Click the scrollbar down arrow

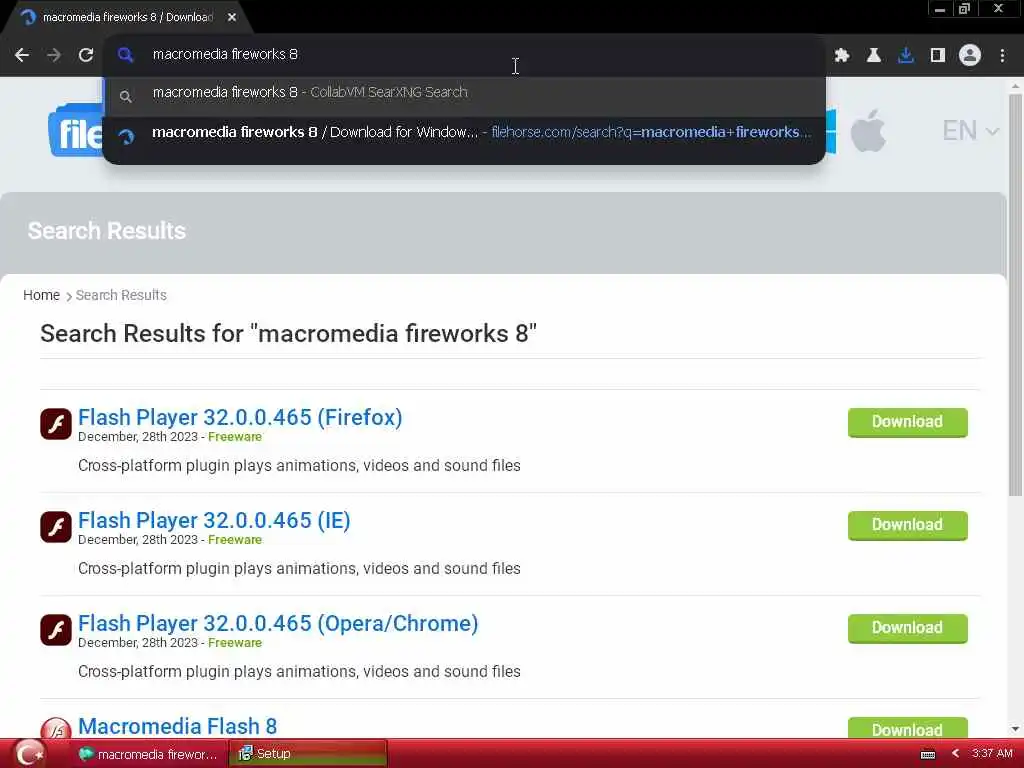(x=1015, y=729)
